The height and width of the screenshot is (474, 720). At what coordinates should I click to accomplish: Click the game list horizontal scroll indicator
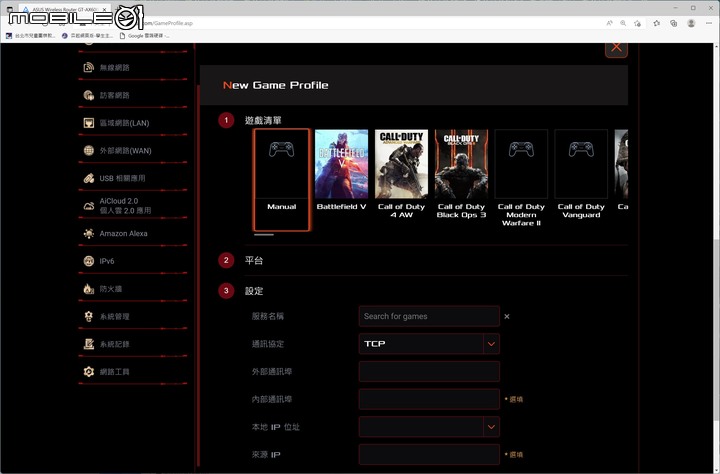[264, 235]
